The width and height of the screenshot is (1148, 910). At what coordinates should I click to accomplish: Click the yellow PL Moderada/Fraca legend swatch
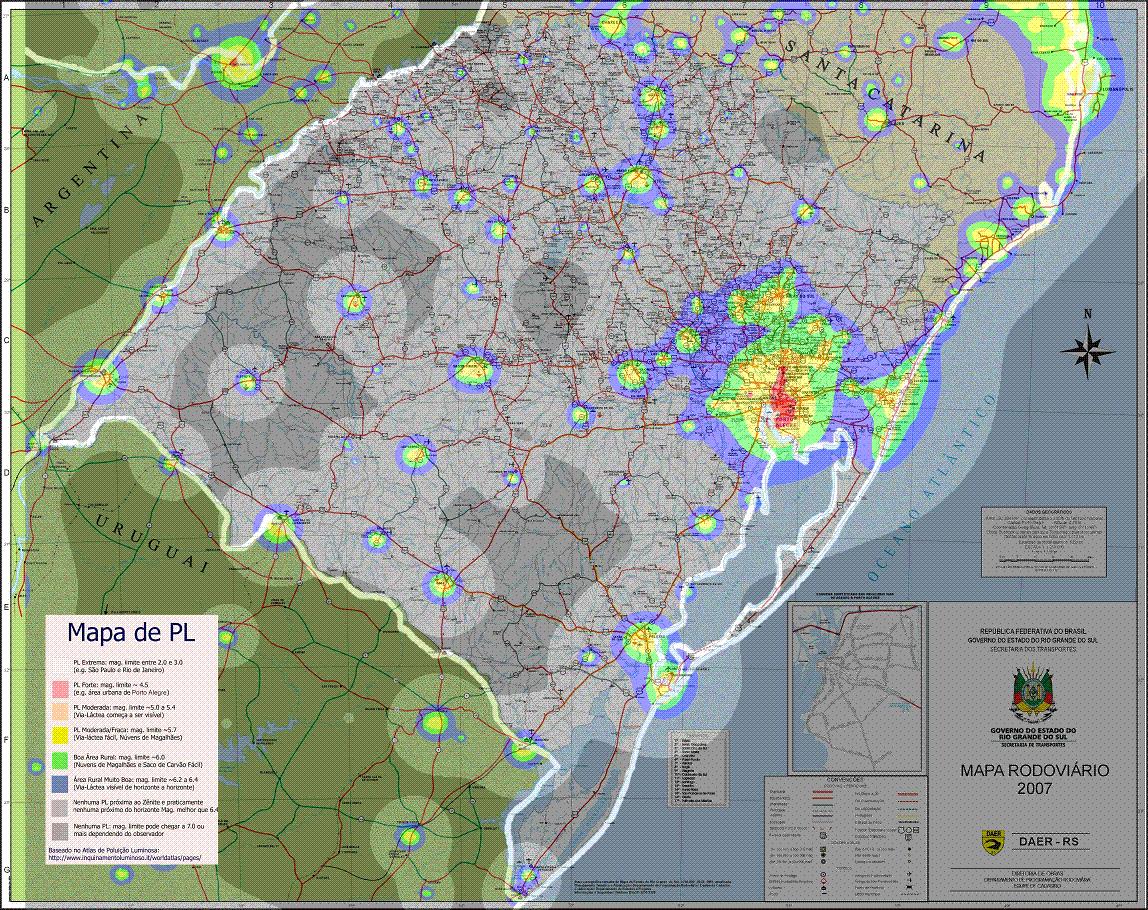click(x=60, y=736)
